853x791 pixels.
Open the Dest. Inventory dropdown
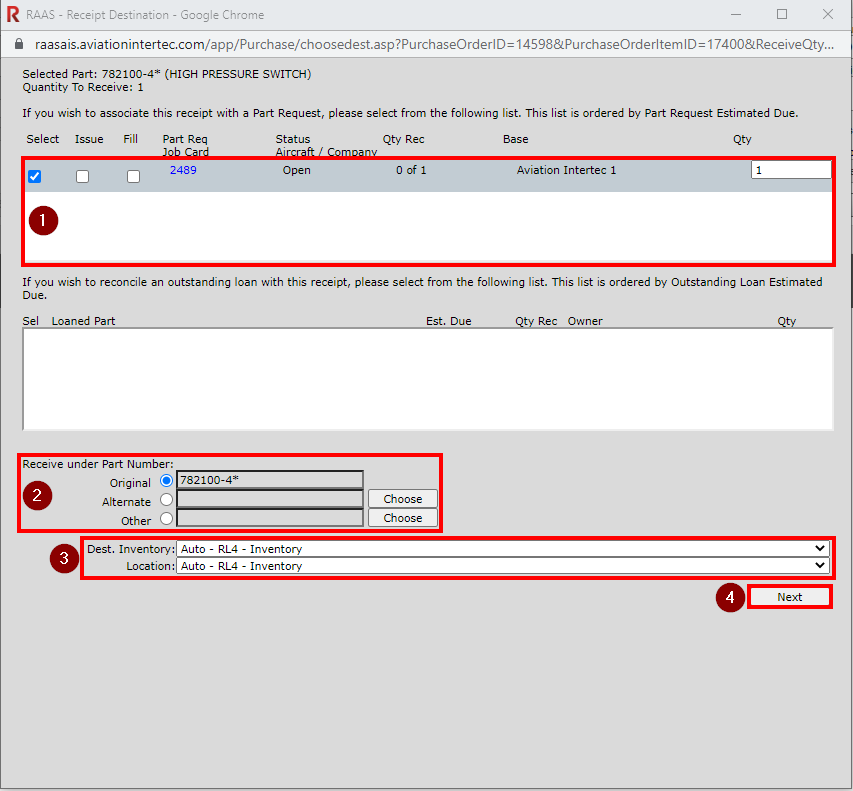click(x=502, y=548)
